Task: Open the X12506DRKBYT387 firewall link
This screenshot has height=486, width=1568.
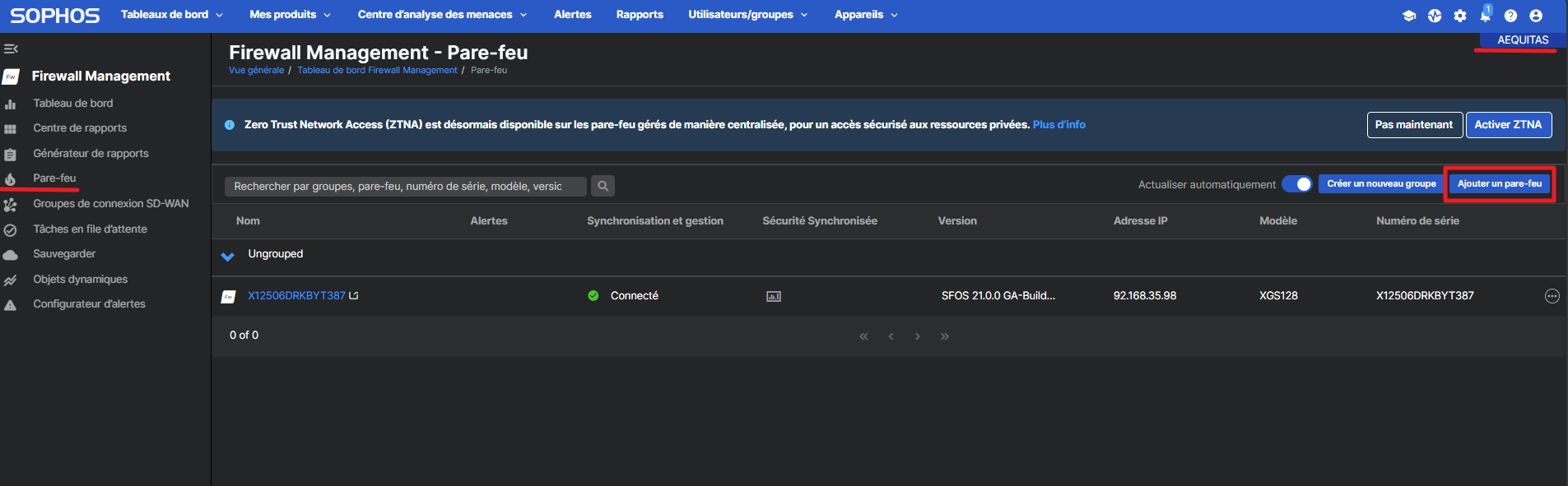Action: (x=296, y=296)
